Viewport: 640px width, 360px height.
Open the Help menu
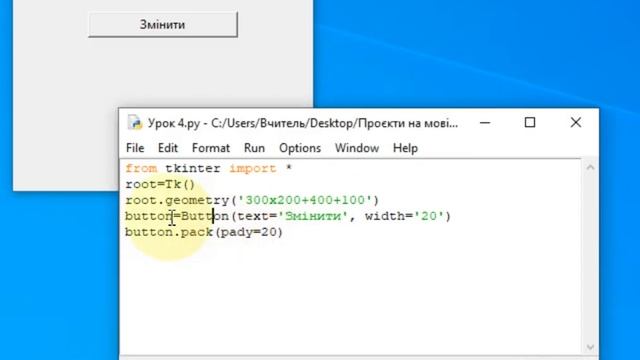405,148
